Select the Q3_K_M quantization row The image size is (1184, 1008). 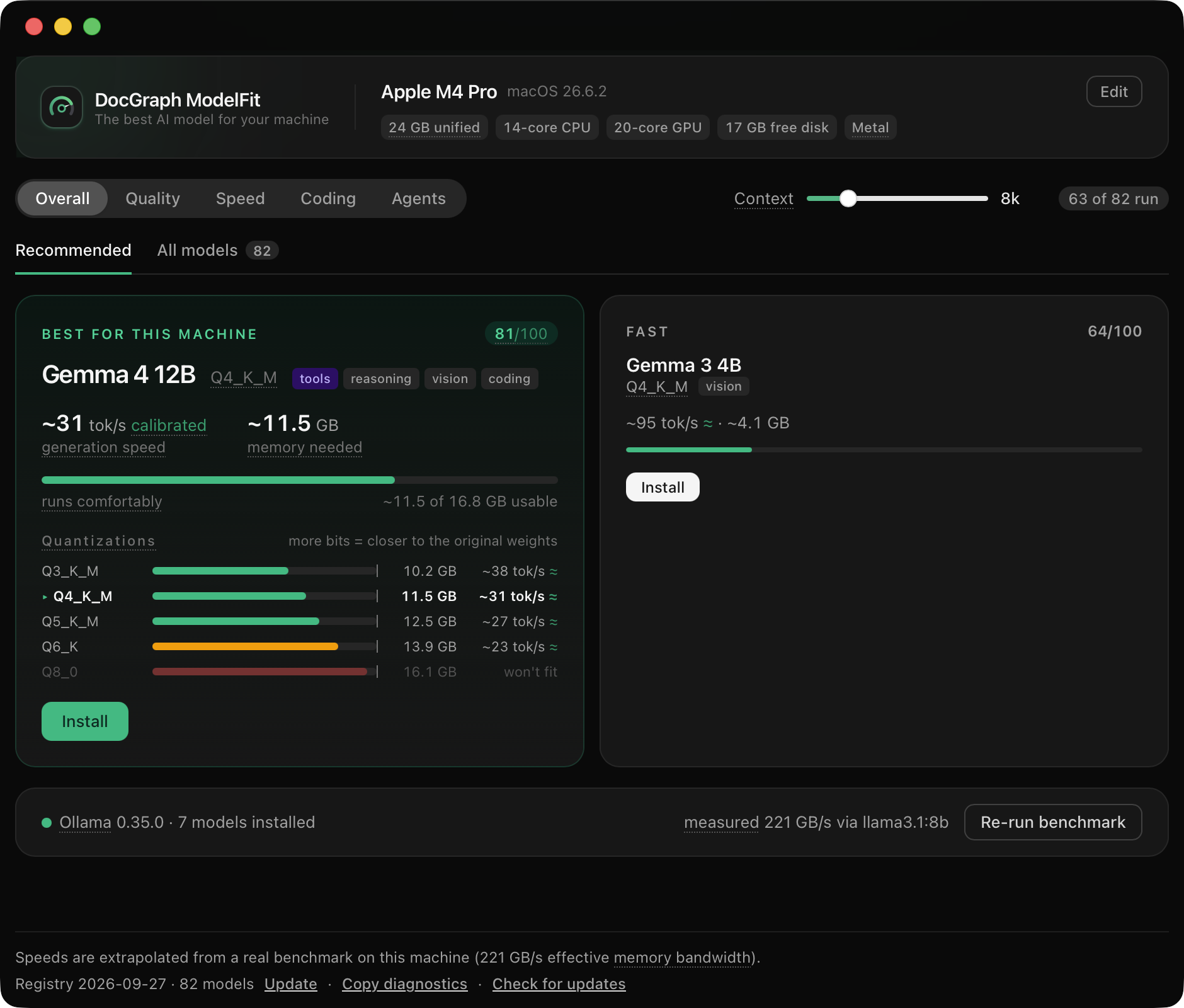(x=300, y=571)
